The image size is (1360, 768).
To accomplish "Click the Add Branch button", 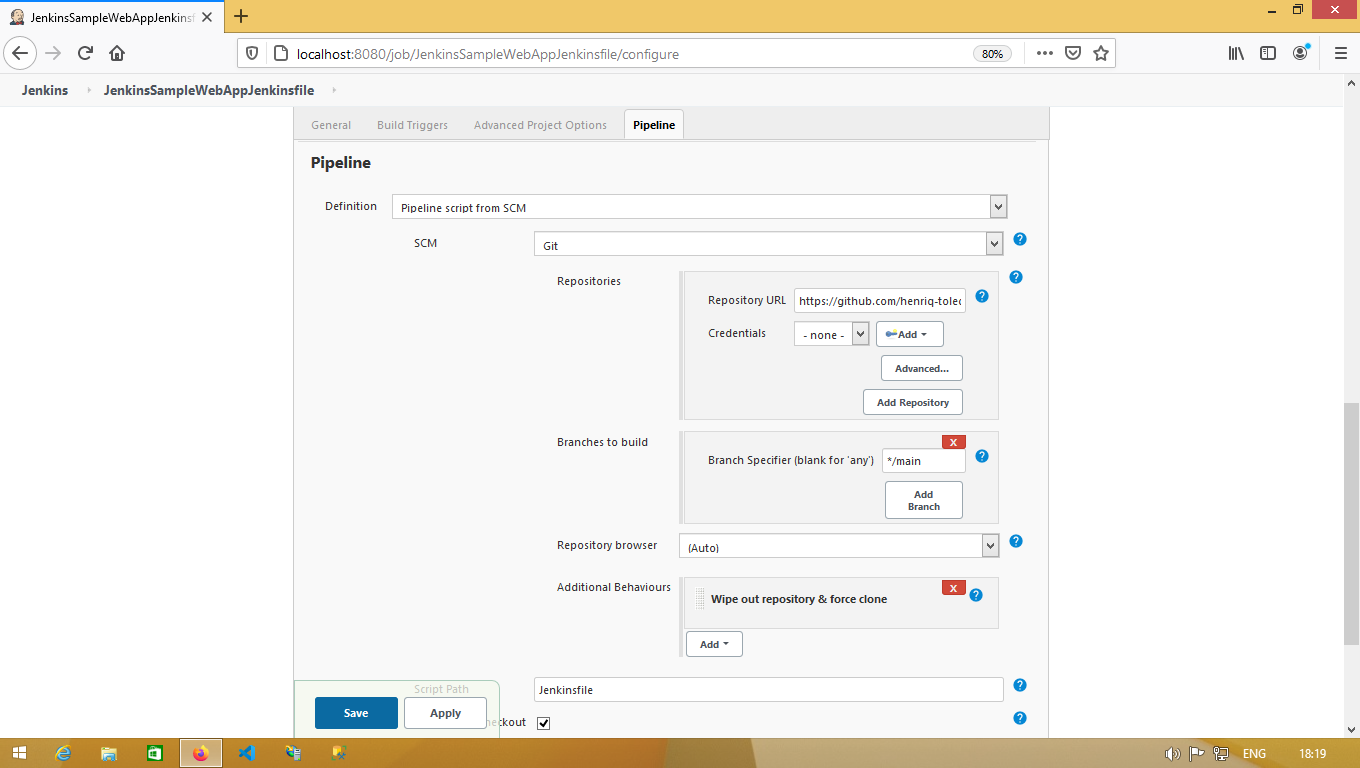I will pyautogui.click(x=924, y=500).
